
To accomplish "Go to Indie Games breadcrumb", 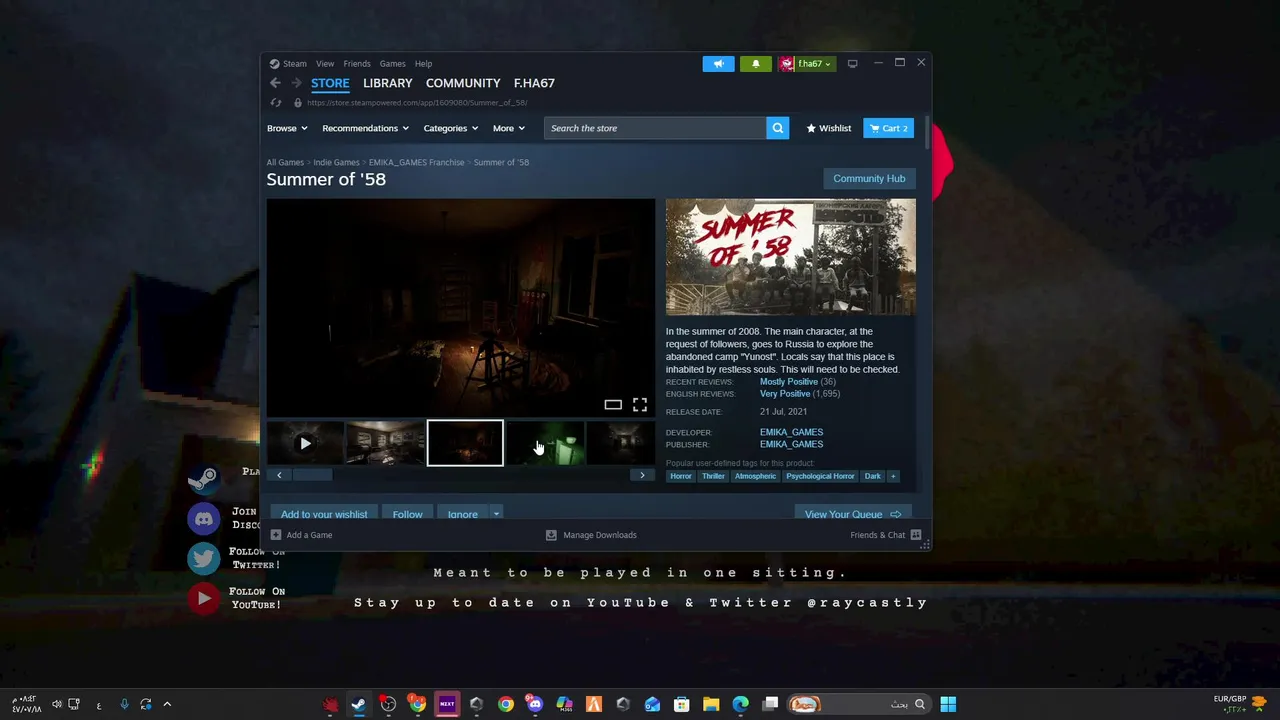I will 336,162.
